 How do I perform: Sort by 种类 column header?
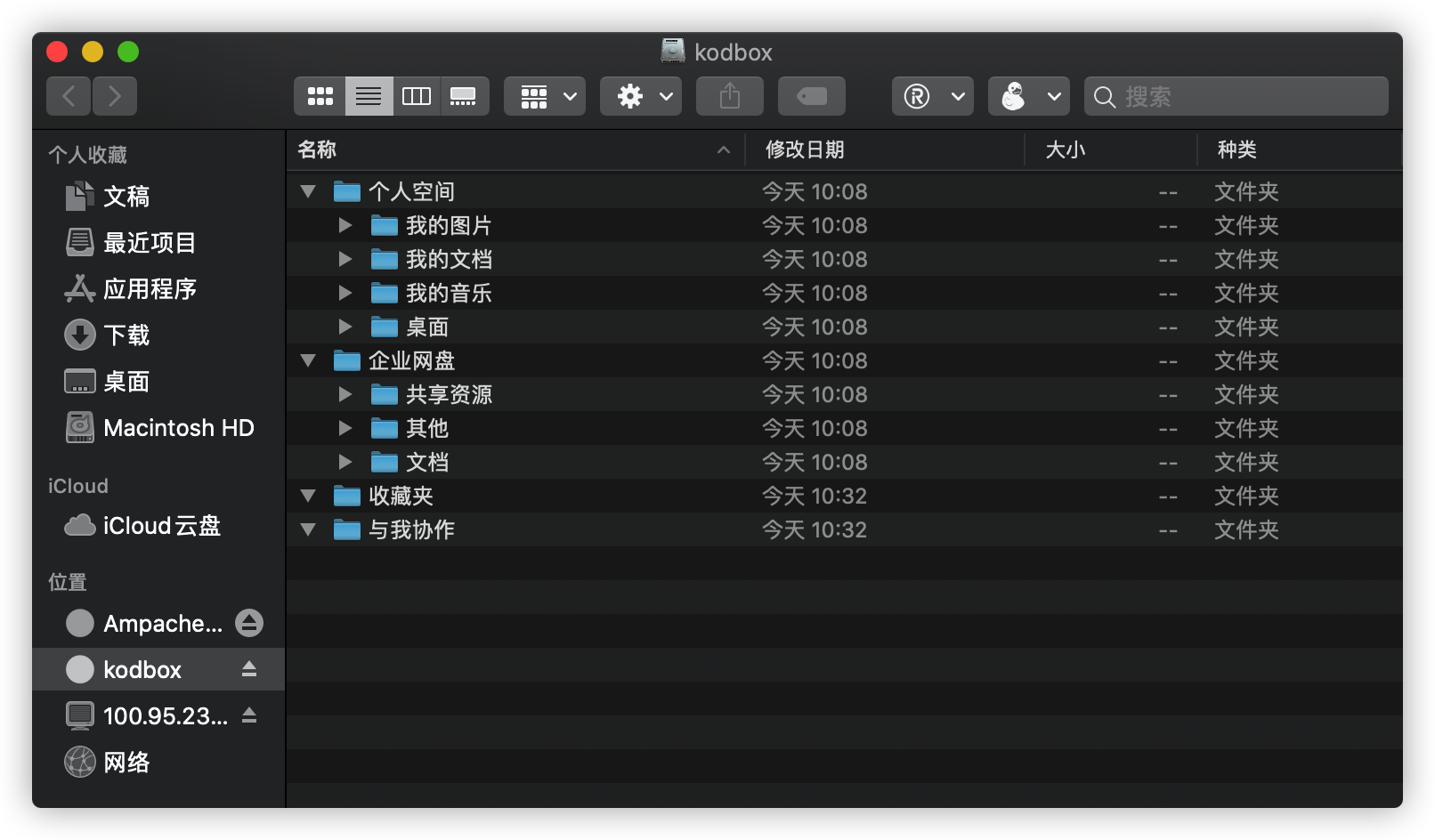coord(1300,149)
